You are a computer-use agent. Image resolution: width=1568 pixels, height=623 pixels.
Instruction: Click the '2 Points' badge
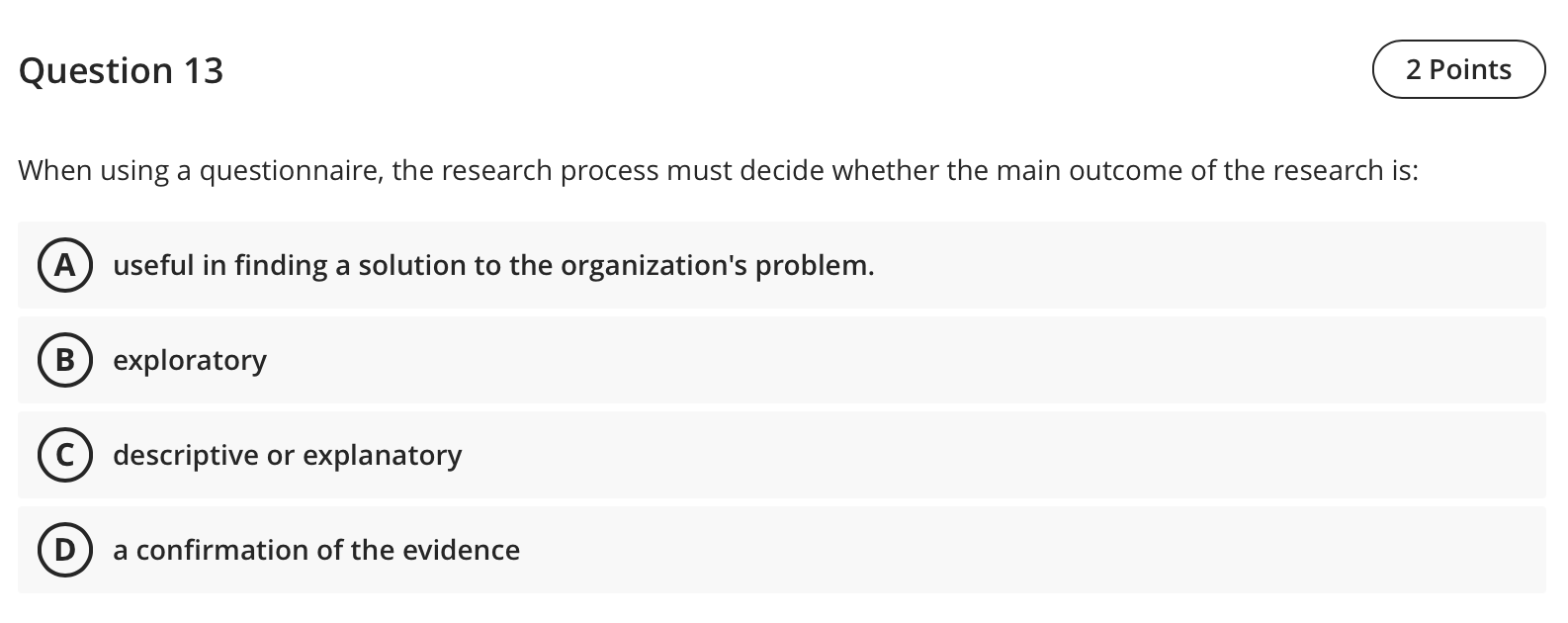(x=1458, y=69)
